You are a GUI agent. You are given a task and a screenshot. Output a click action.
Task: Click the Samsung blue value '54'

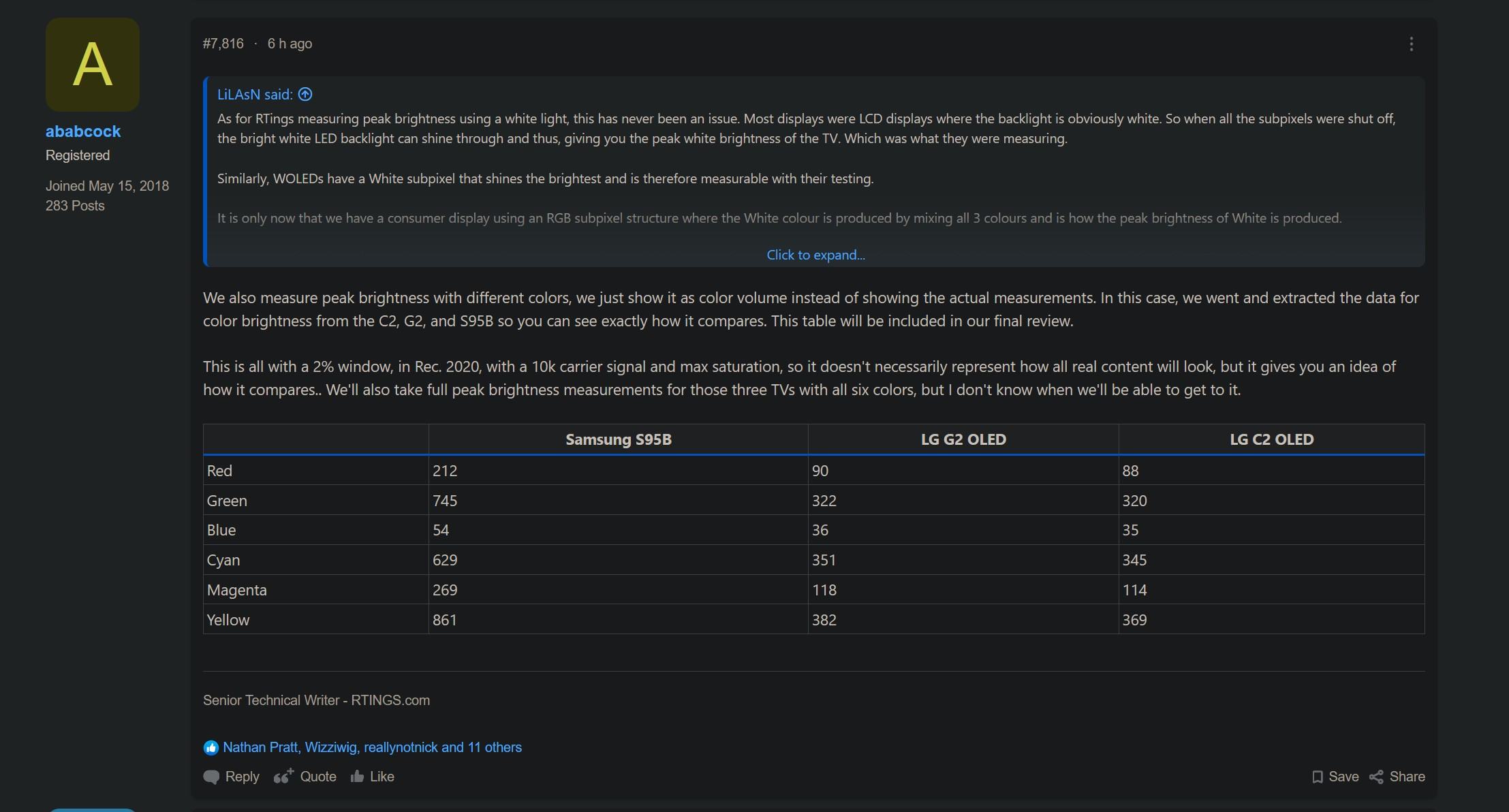[441, 530]
